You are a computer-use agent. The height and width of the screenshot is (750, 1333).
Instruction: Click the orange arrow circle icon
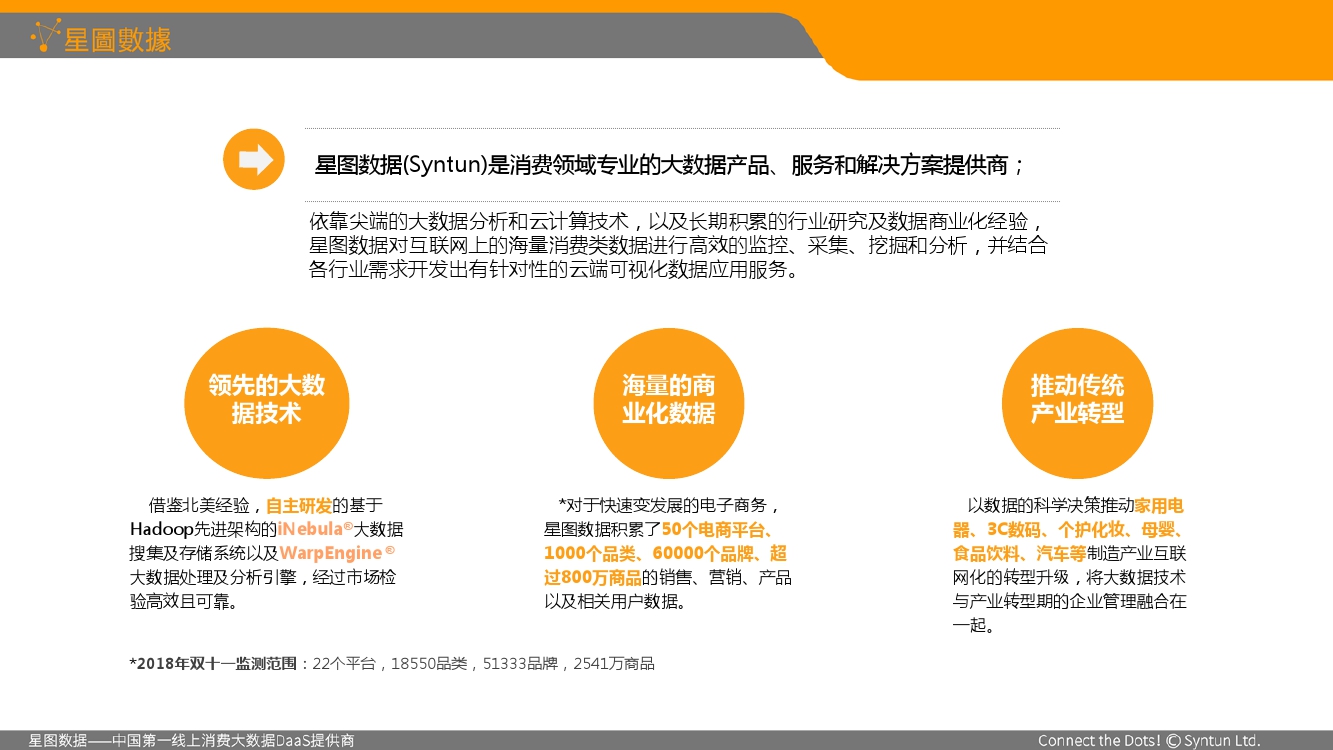[x=254, y=160]
